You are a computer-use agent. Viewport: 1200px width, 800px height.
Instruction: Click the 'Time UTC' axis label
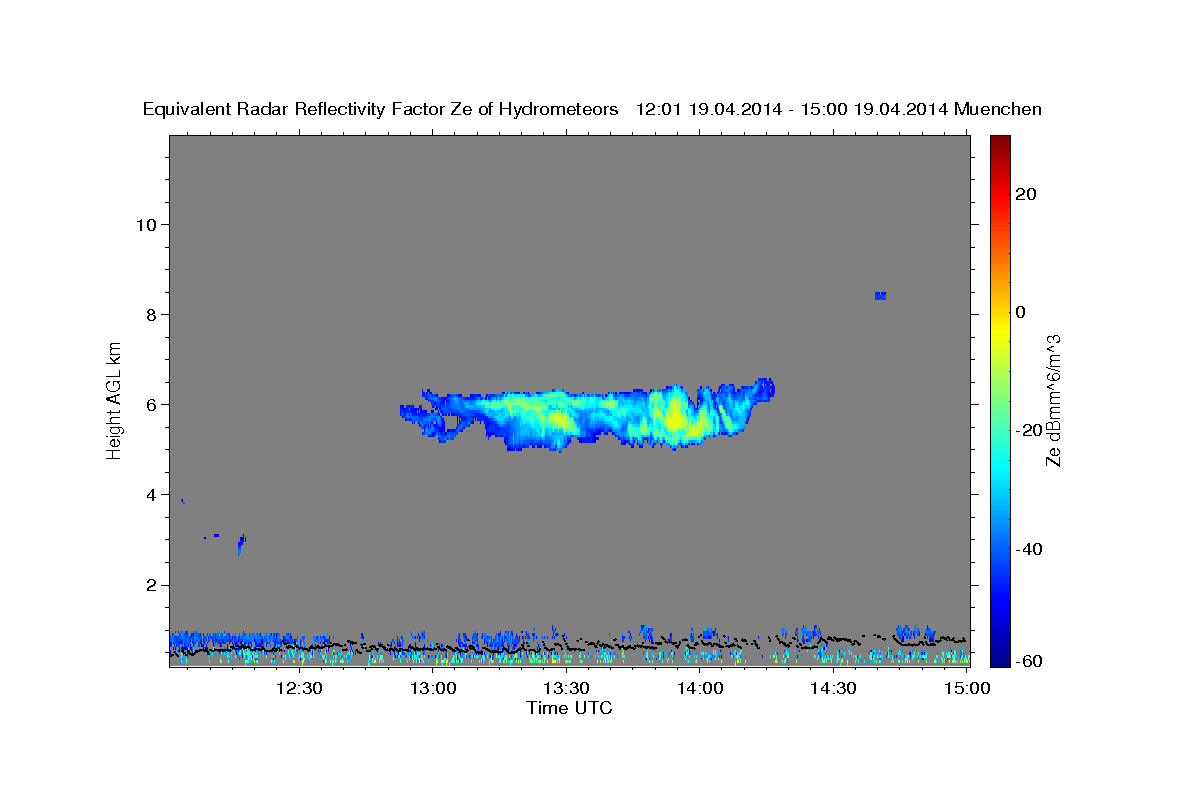pos(569,708)
